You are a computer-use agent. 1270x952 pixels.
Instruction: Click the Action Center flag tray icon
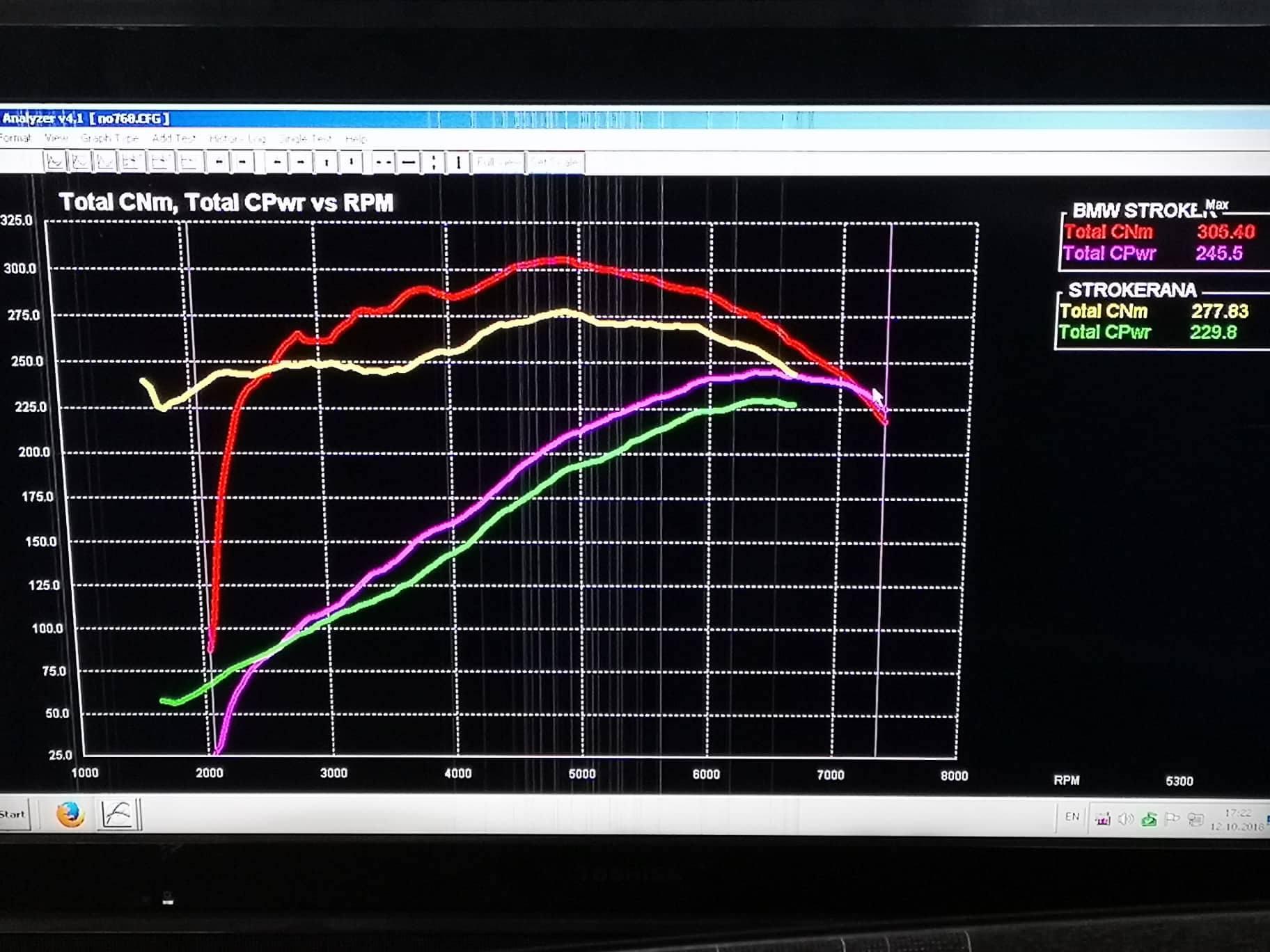coord(1172,818)
